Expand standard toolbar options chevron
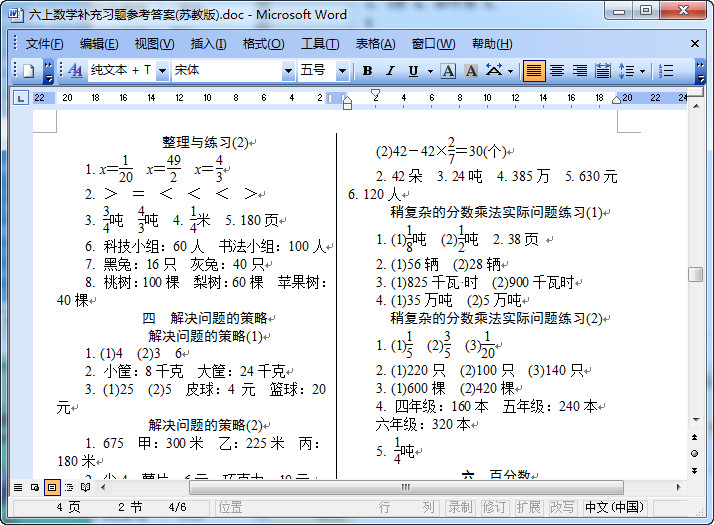This screenshot has height=525, width=714. point(48,71)
